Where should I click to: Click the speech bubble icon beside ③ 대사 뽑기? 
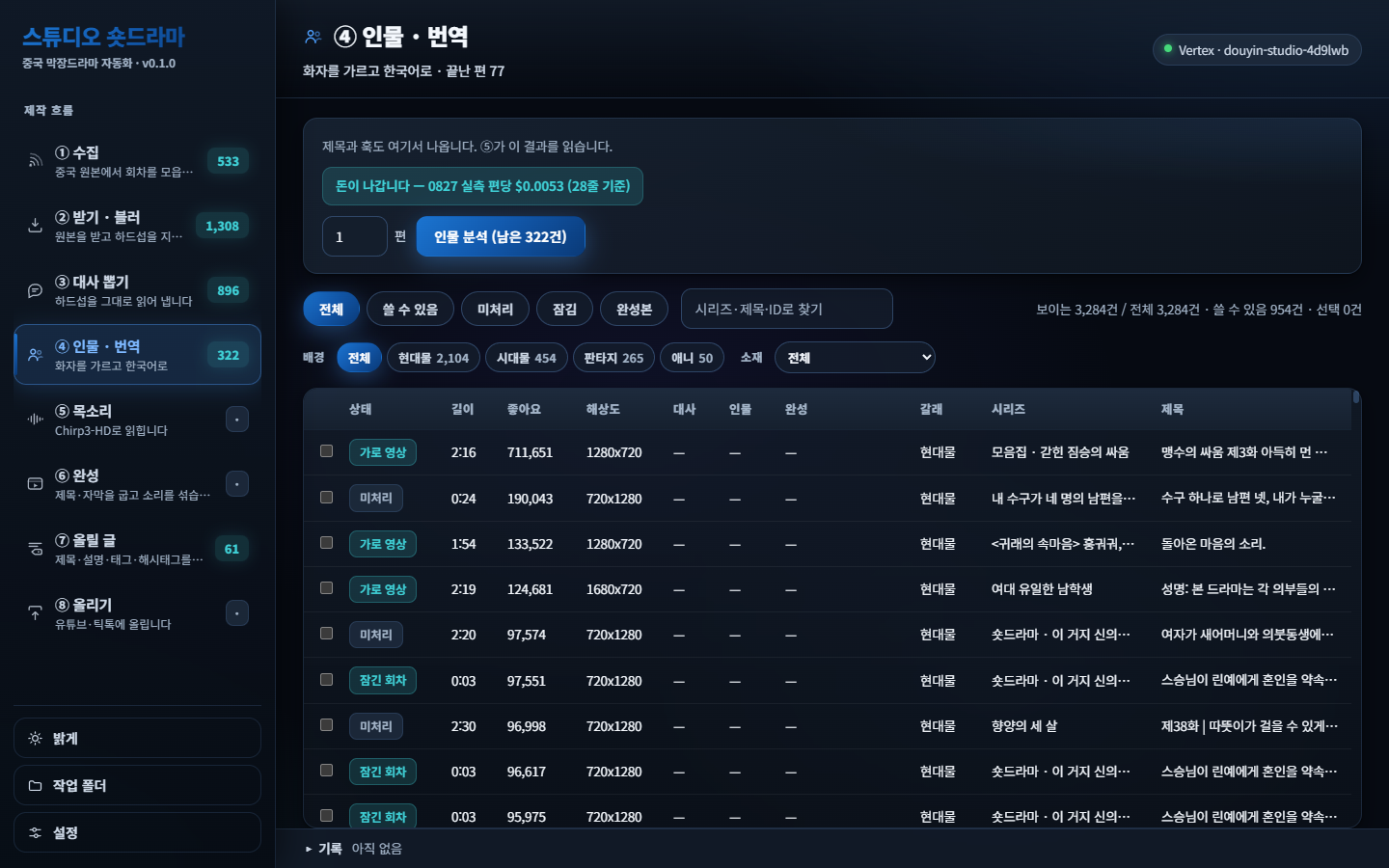click(x=35, y=290)
